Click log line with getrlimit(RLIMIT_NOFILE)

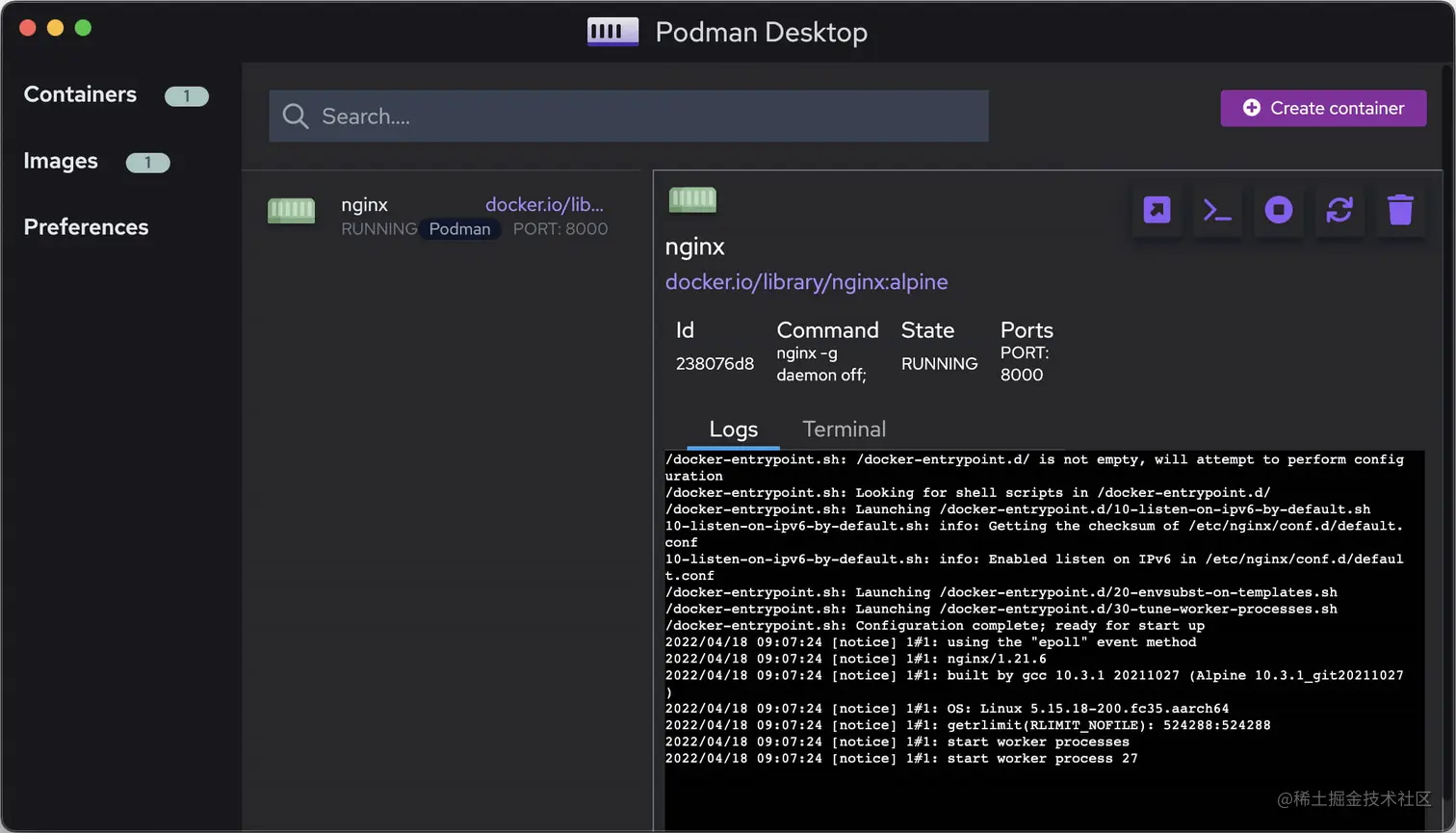[x=968, y=725]
